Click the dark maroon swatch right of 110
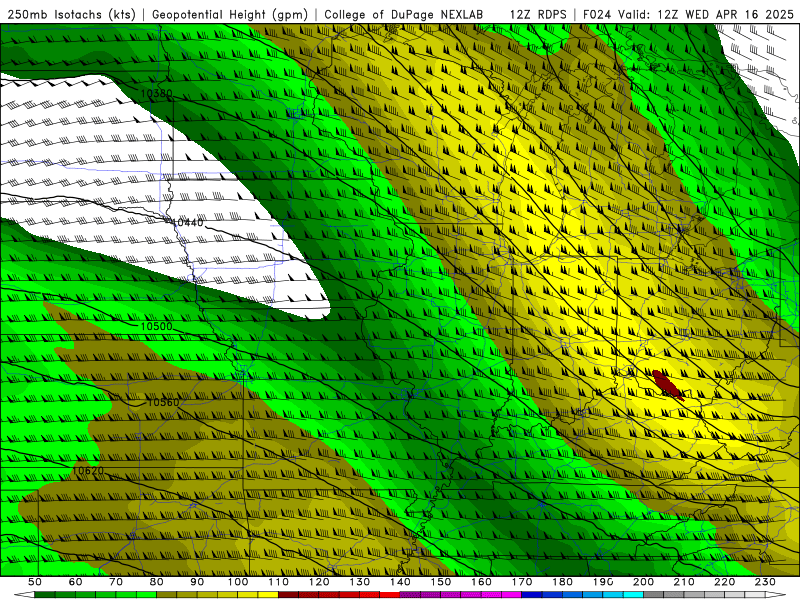The height and width of the screenshot is (600, 800). click(x=289, y=595)
